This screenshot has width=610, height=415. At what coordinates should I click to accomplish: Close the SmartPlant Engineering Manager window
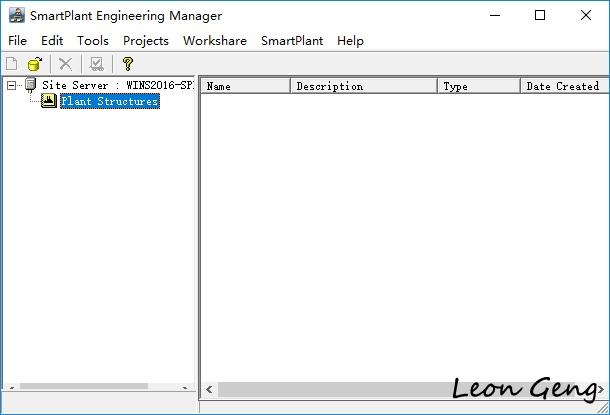585,15
